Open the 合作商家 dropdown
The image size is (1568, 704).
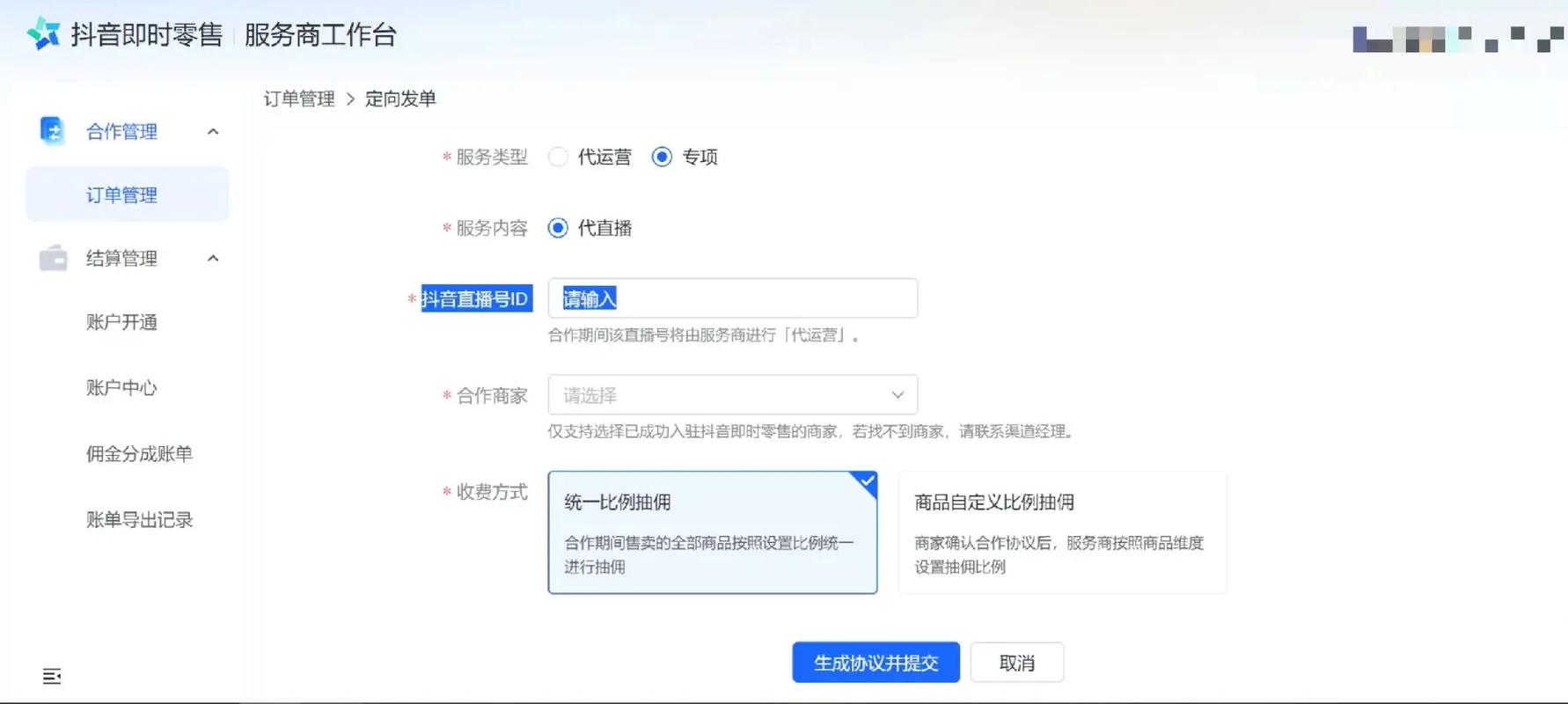point(732,395)
